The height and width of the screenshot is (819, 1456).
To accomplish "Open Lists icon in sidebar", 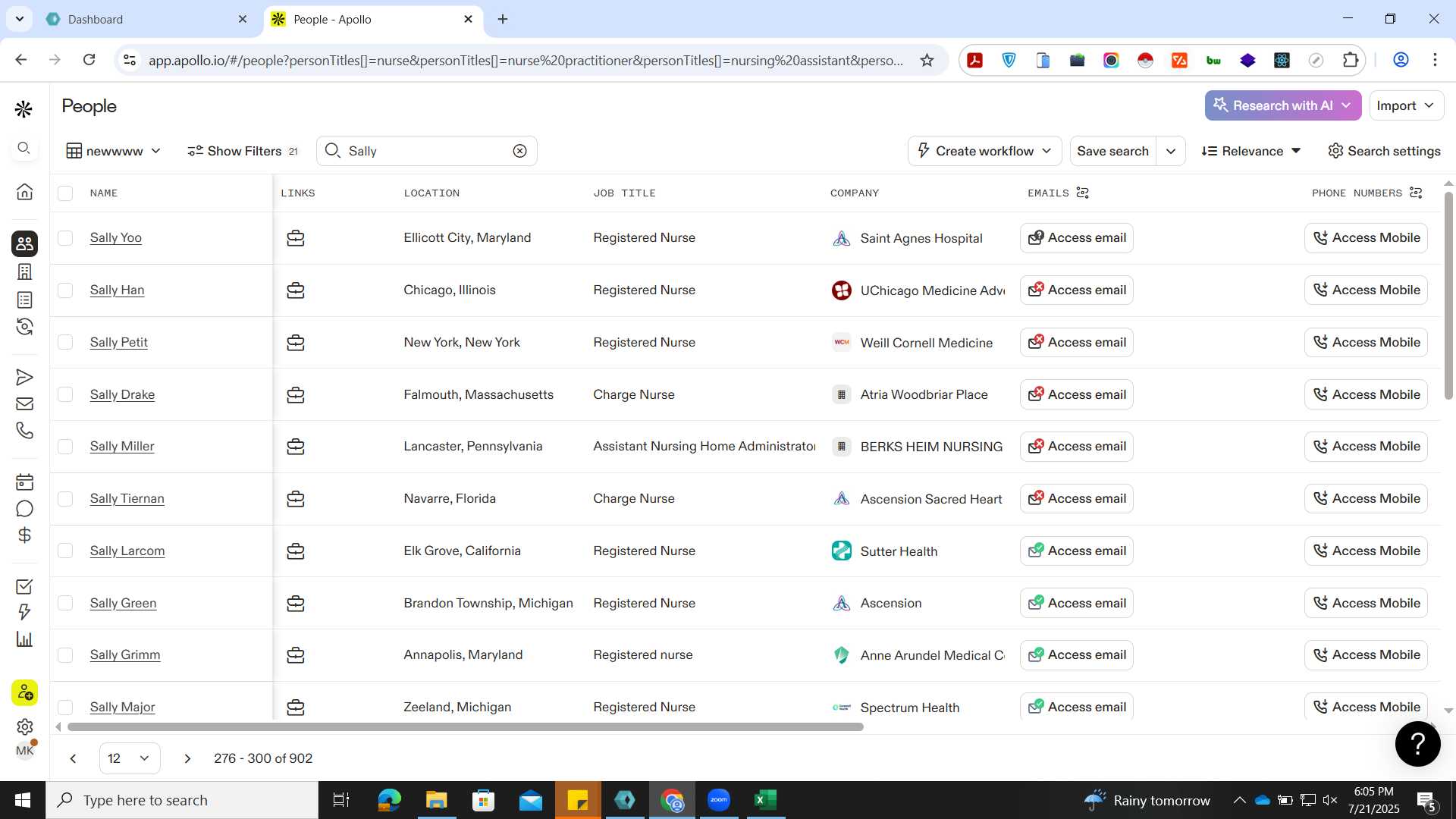I will (24, 300).
